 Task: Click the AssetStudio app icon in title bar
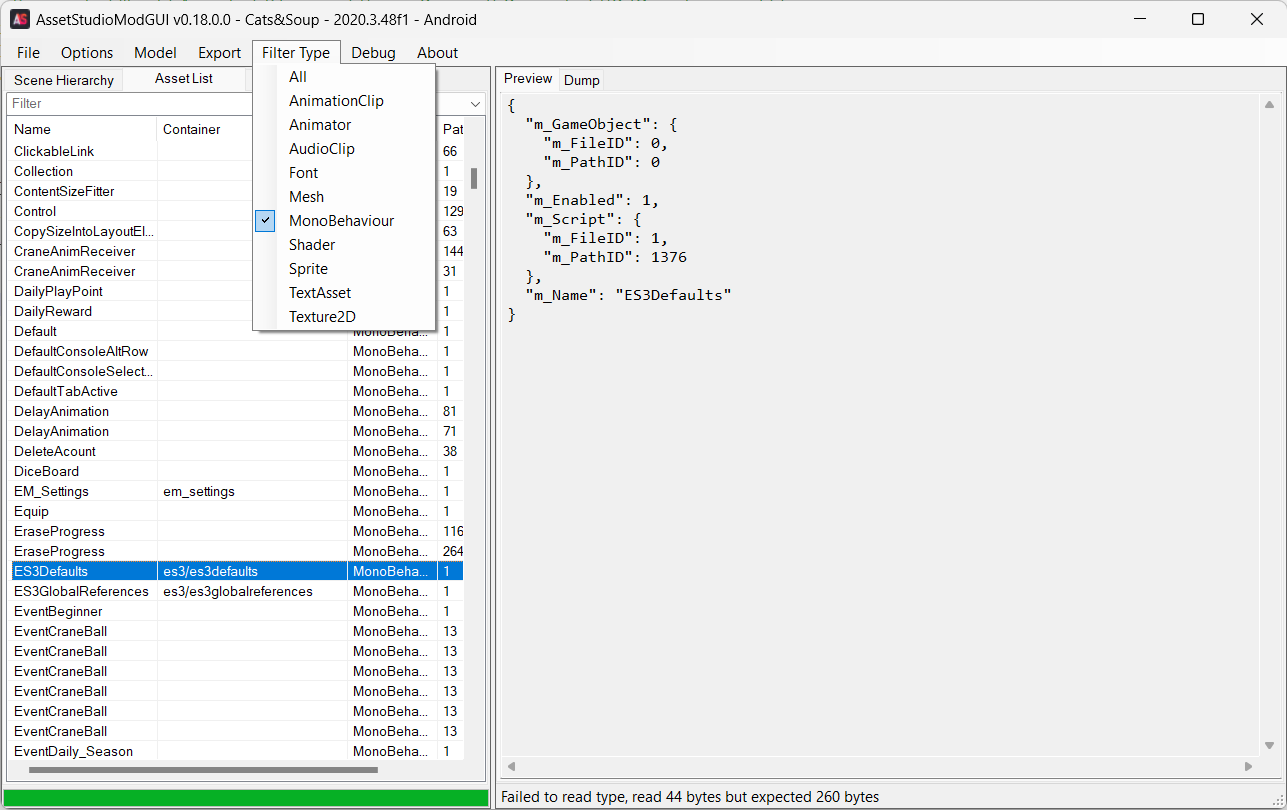[20, 19]
